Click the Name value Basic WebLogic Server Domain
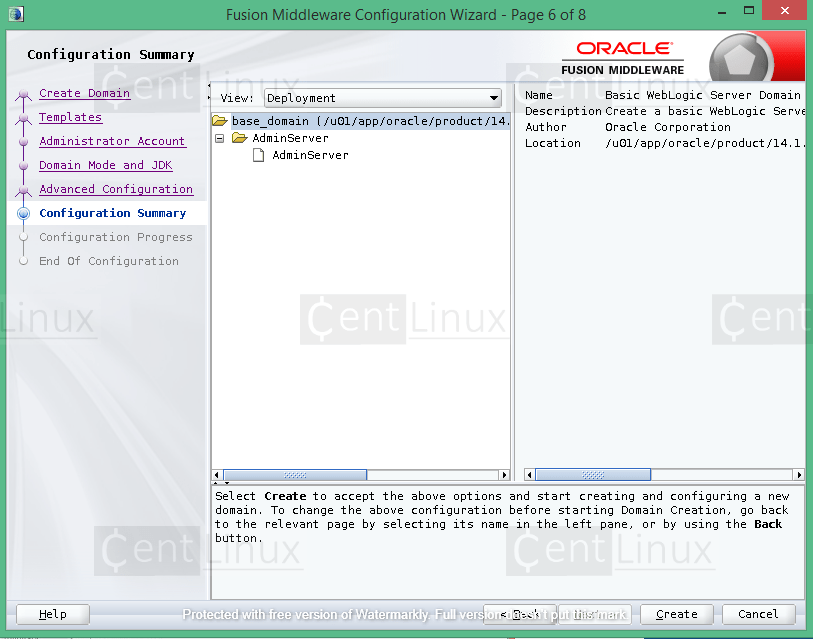813x639 pixels. pos(703,95)
